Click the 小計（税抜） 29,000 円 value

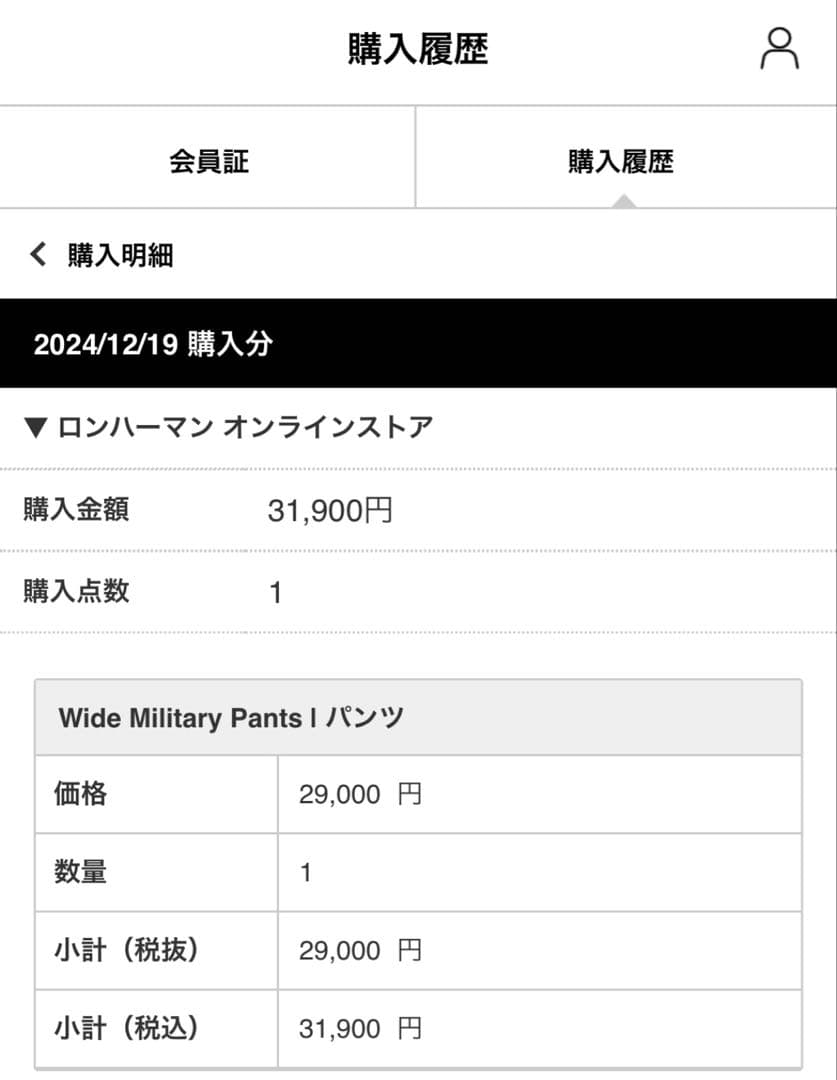pos(360,950)
